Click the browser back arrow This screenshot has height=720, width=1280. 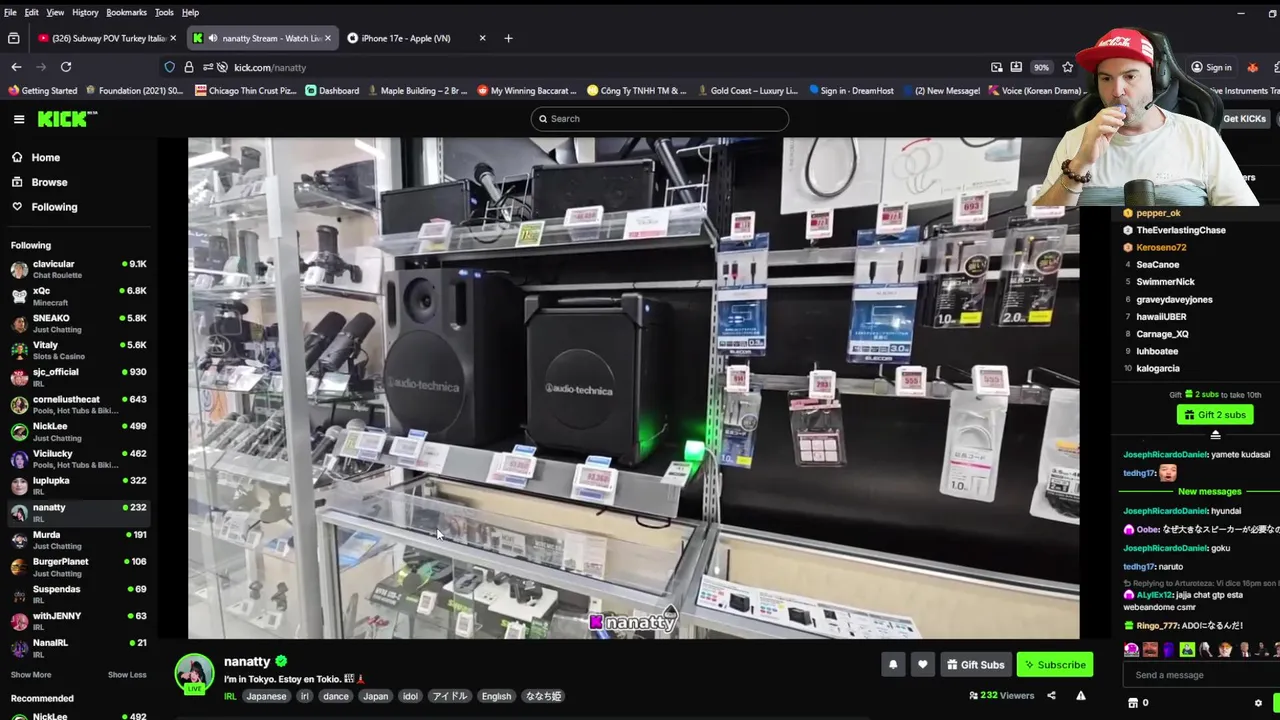coord(16,67)
